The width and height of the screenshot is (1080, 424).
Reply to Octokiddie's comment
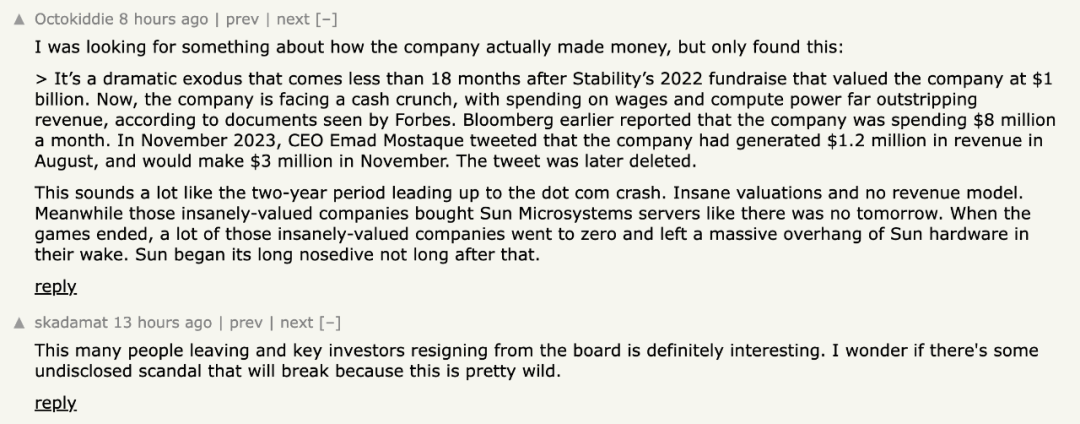pos(55,286)
